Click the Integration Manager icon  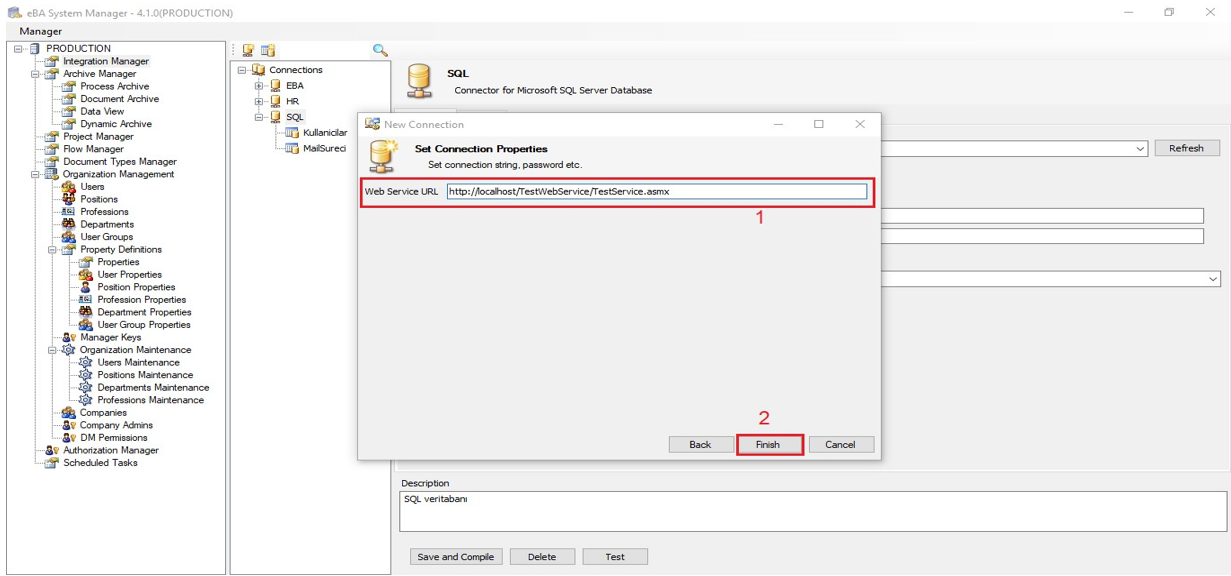click(x=52, y=61)
